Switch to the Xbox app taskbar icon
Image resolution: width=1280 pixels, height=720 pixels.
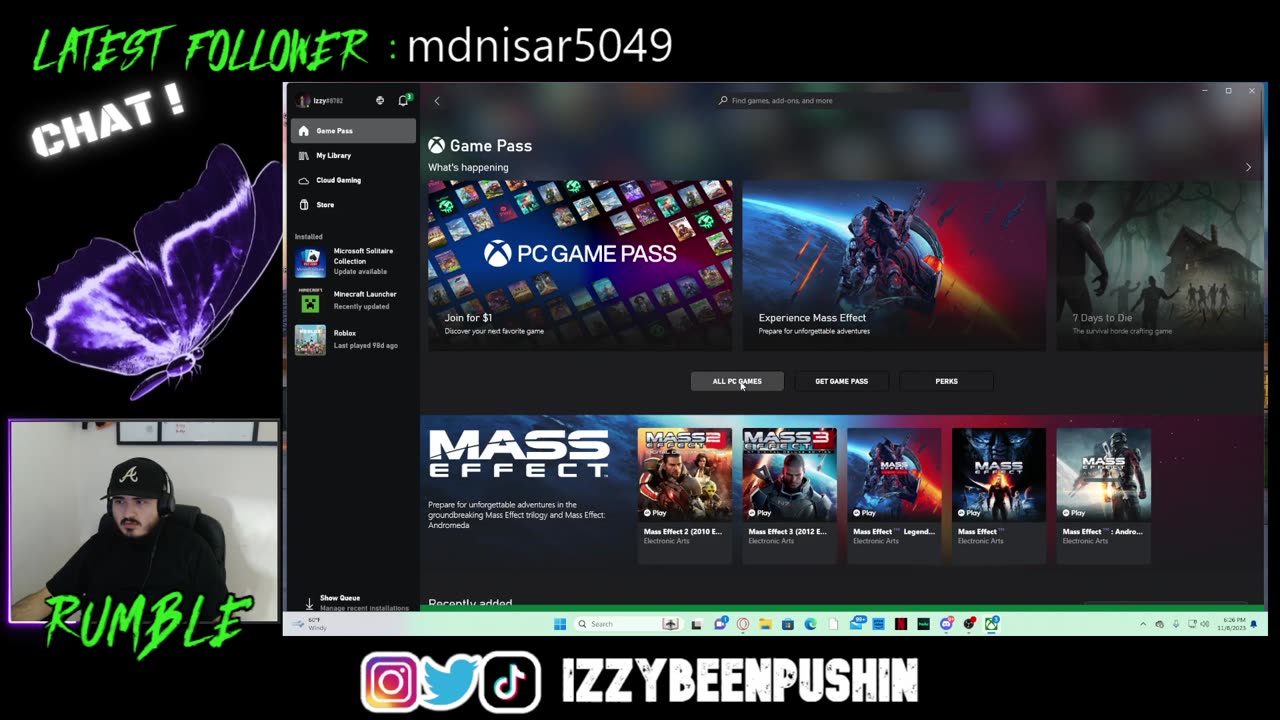click(991, 624)
